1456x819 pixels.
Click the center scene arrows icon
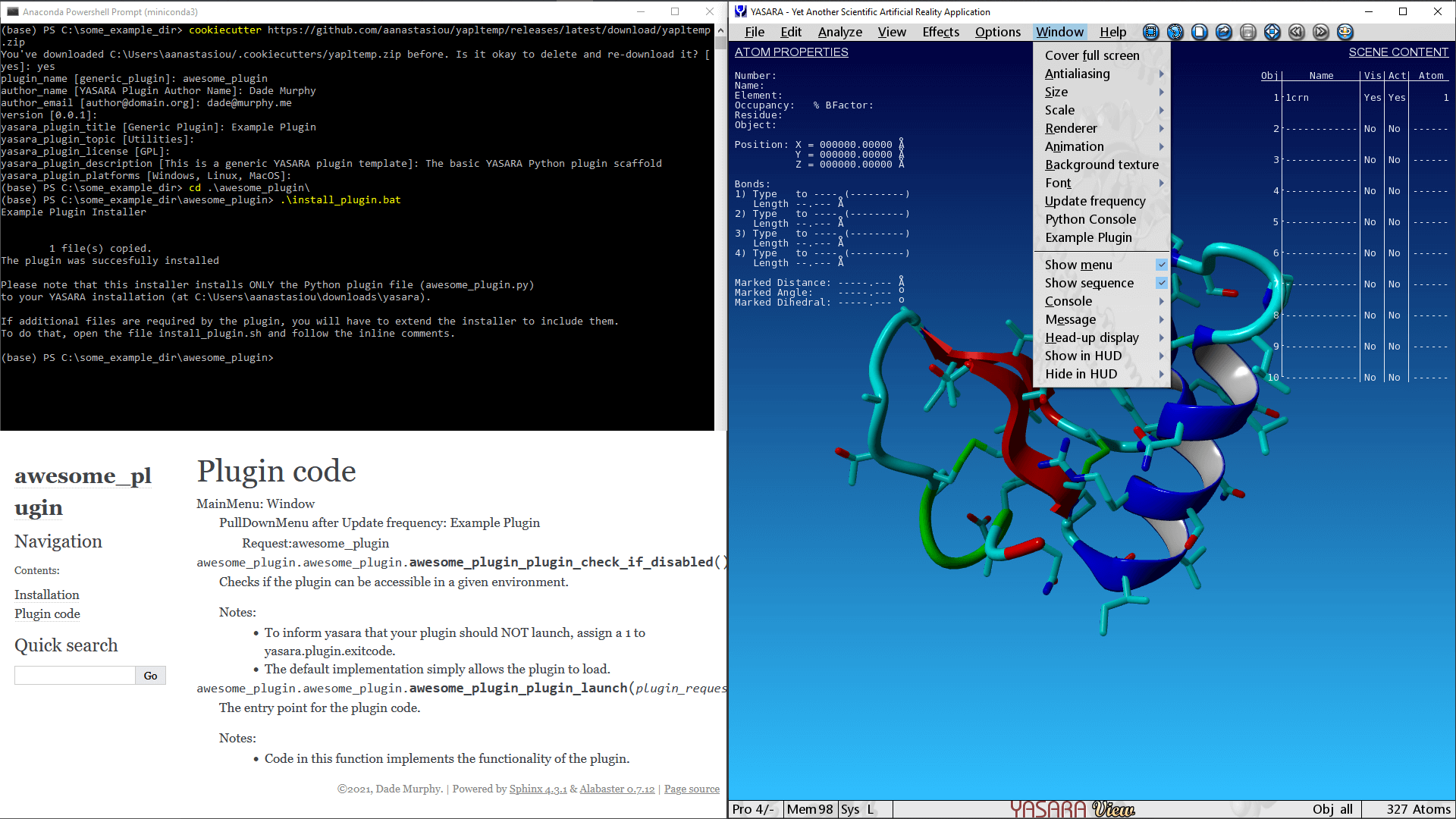[1272, 32]
